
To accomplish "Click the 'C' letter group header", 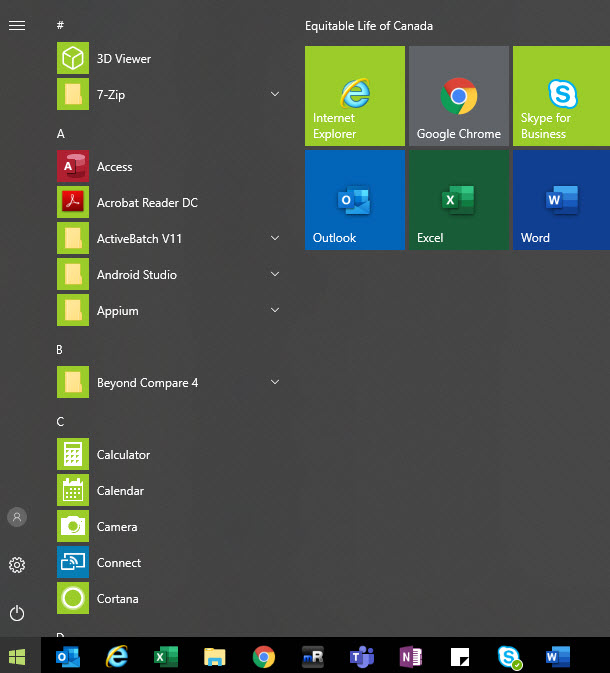I will 60,421.
